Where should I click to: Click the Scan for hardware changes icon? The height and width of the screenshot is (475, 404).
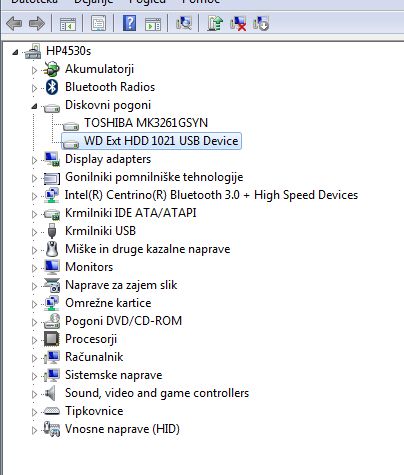[x=184, y=23]
